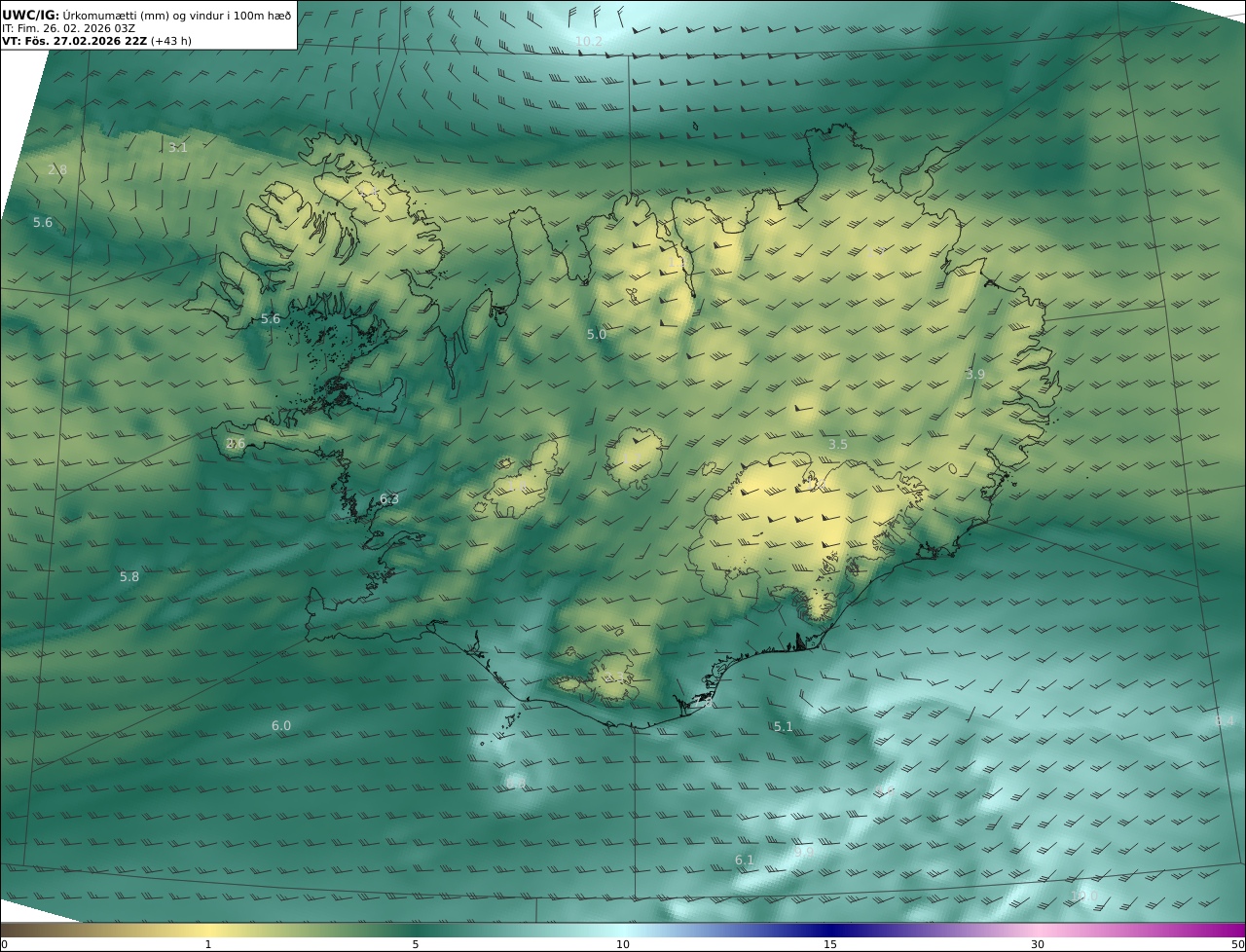Click the color scale tick label '50'
The width and height of the screenshot is (1246, 952).
click(x=1238, y=944)
